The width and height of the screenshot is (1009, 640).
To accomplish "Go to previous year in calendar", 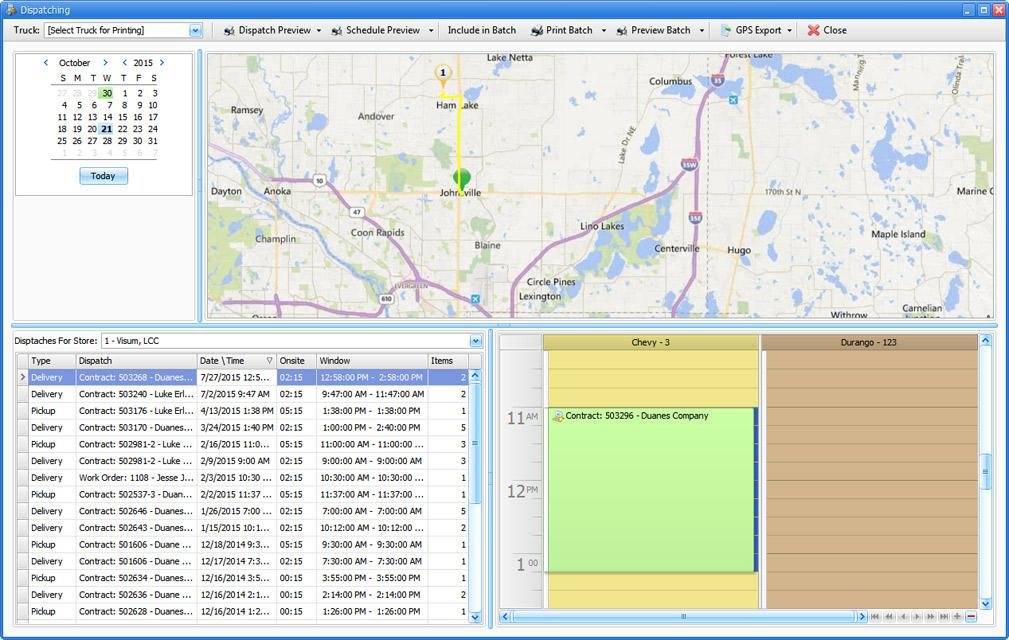I will (x=125, y=63).
